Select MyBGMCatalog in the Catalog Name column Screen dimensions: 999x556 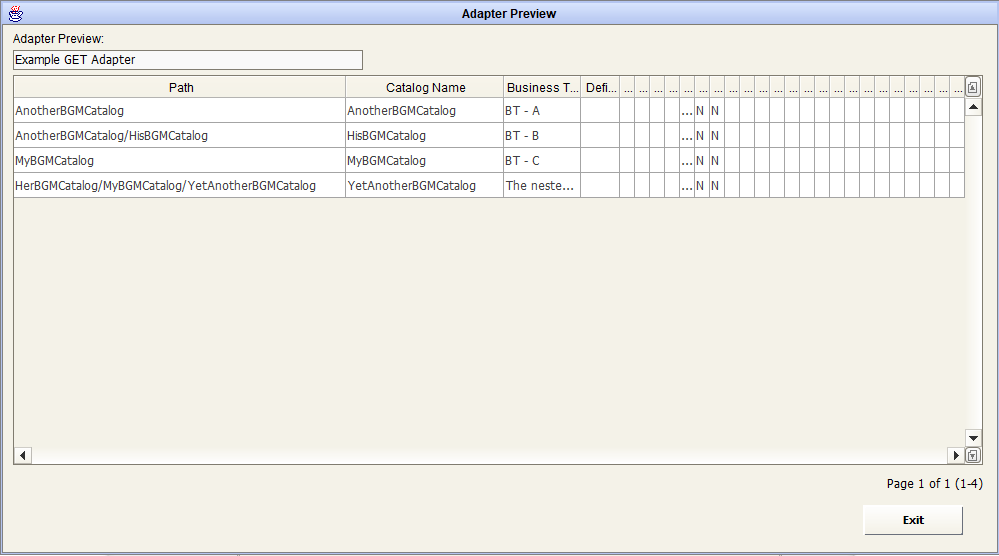[424, 160]
